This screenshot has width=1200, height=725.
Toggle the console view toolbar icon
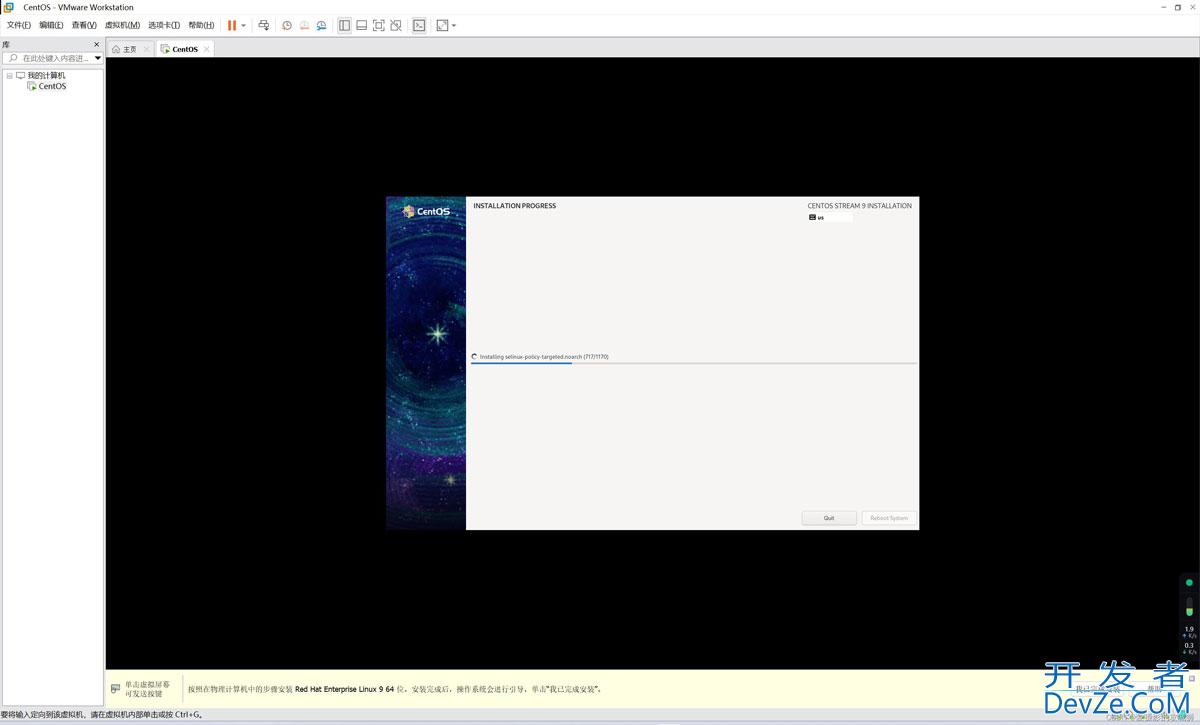(419, 25)
